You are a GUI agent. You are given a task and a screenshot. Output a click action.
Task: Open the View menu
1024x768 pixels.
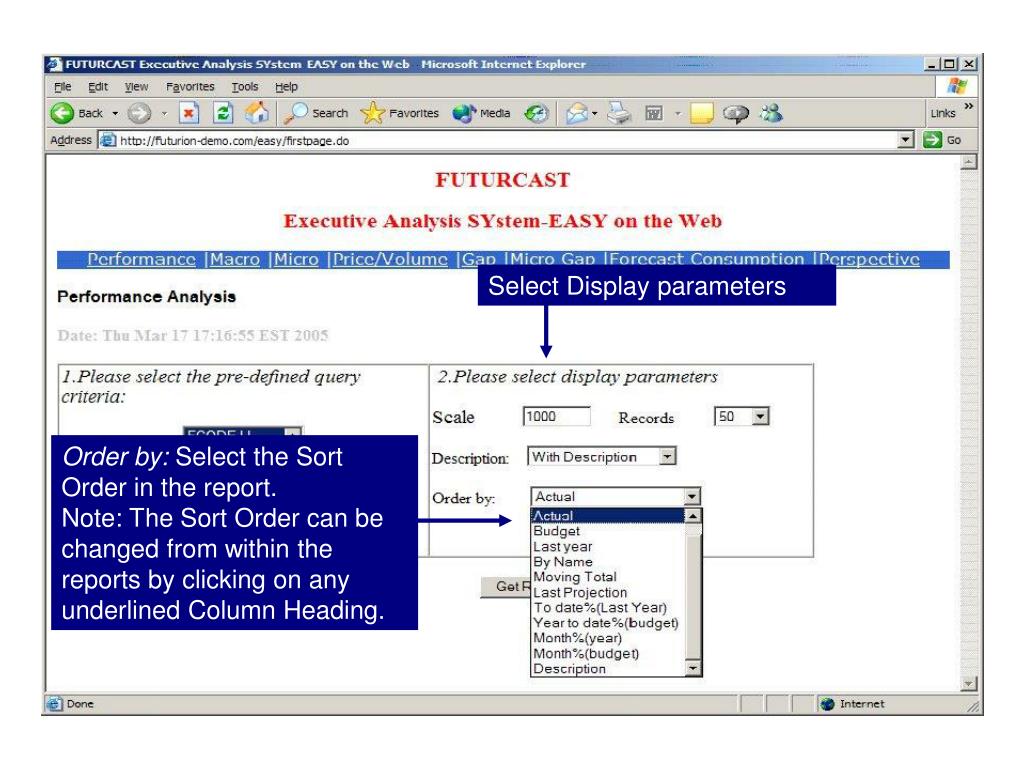point(136,86)
